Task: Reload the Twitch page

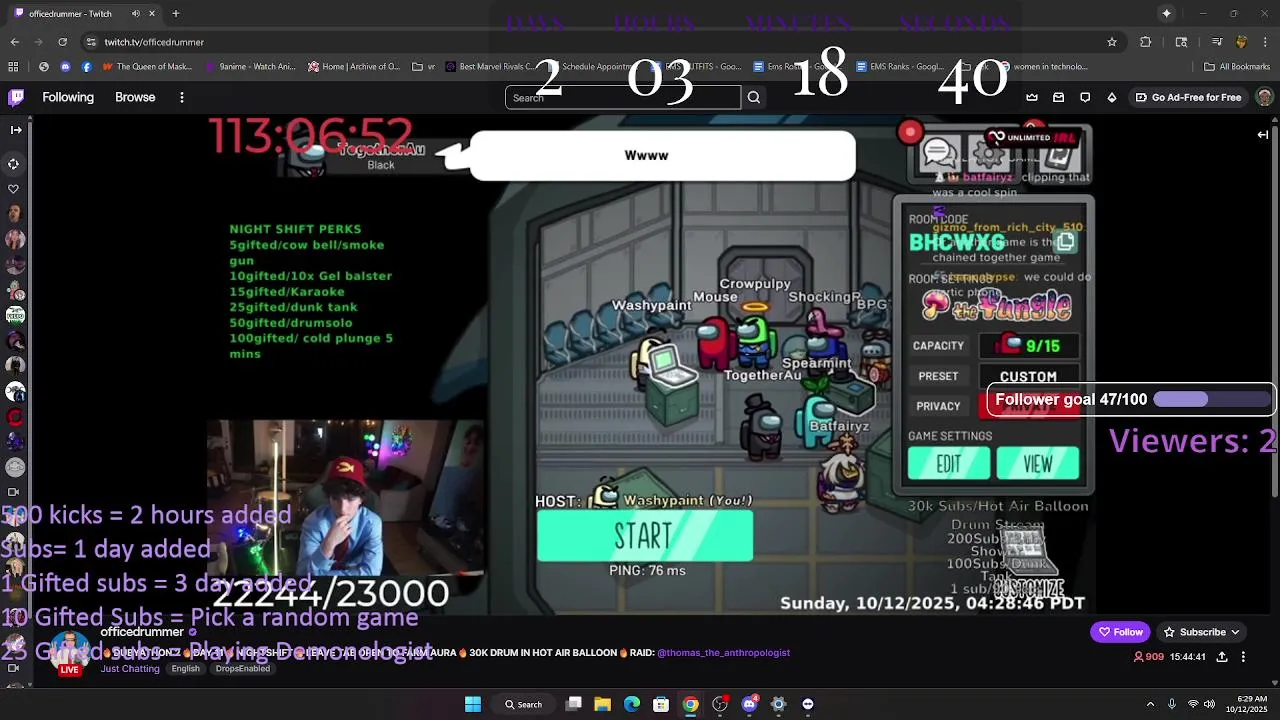Action: pyautogui.click(x=62, y=42)
